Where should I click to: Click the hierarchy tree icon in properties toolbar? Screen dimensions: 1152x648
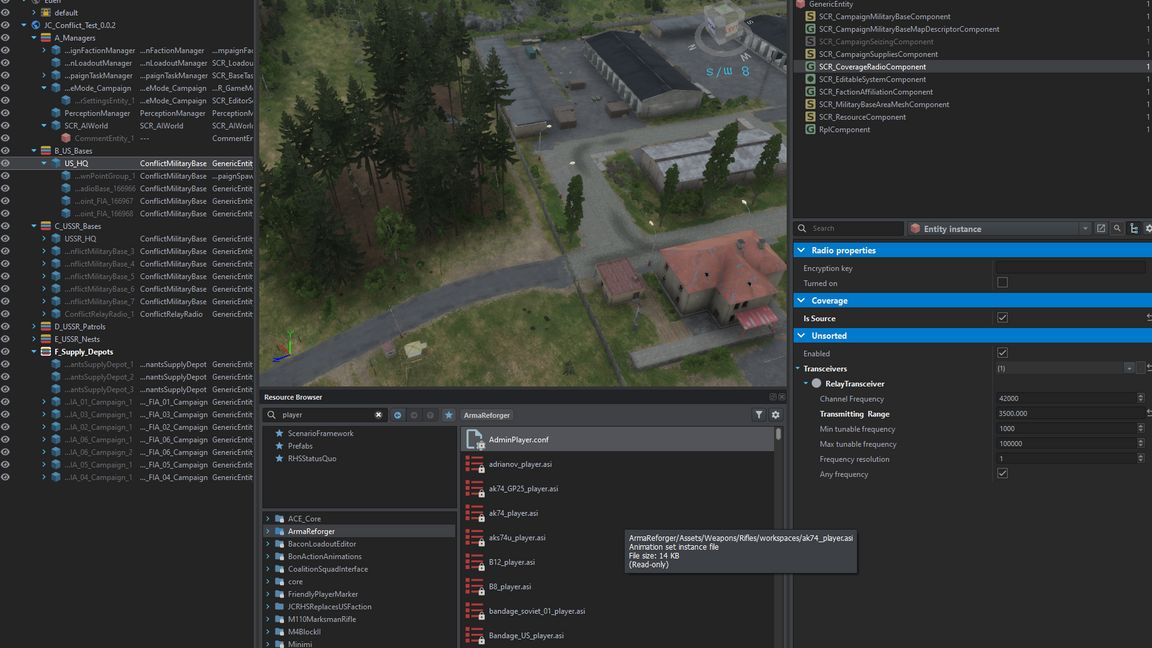pos(1133,229)
